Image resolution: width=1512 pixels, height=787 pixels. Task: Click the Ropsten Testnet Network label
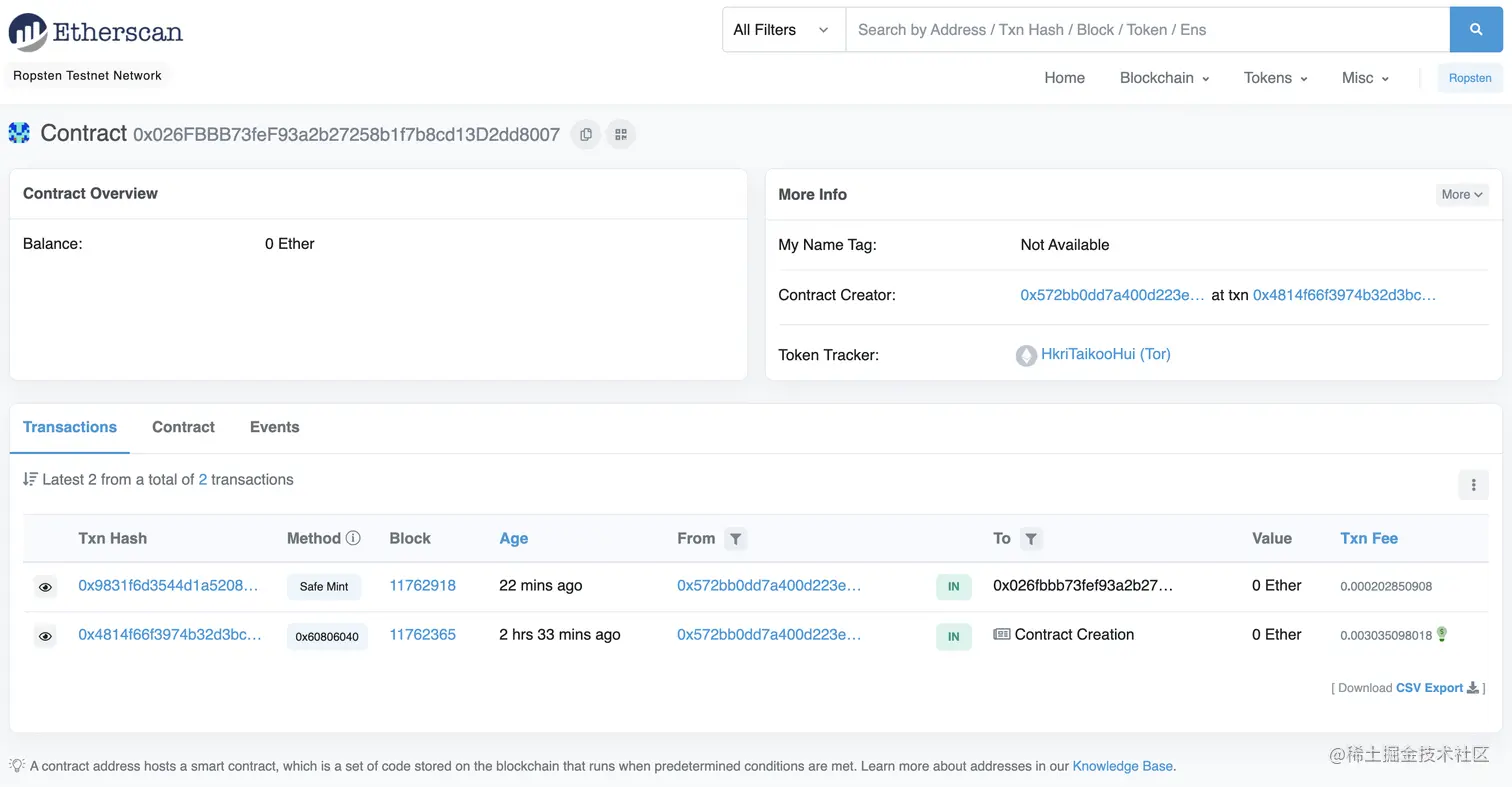[x=87, y=76]
